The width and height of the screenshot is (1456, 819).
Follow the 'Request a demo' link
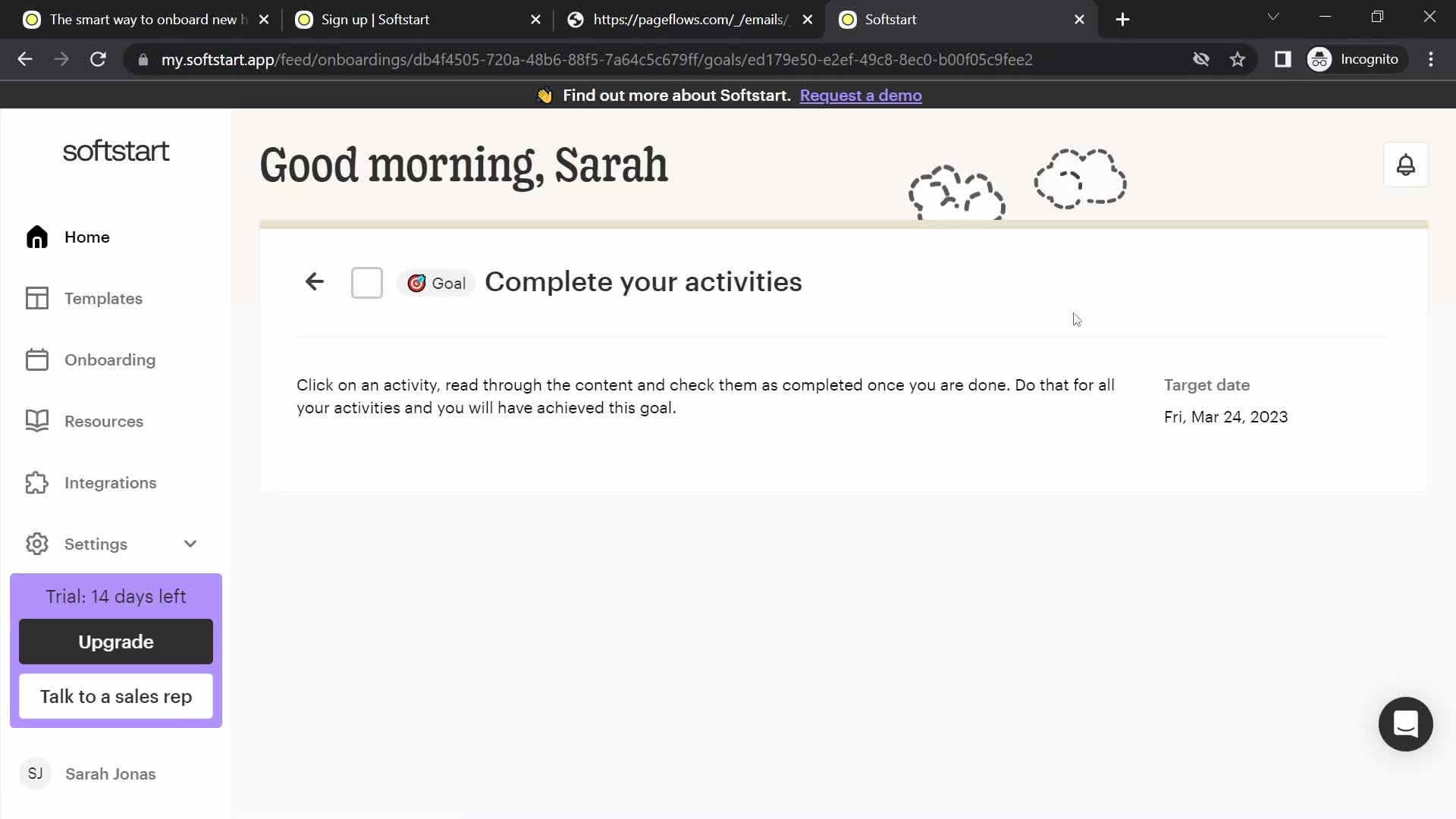tap(861, 96)
